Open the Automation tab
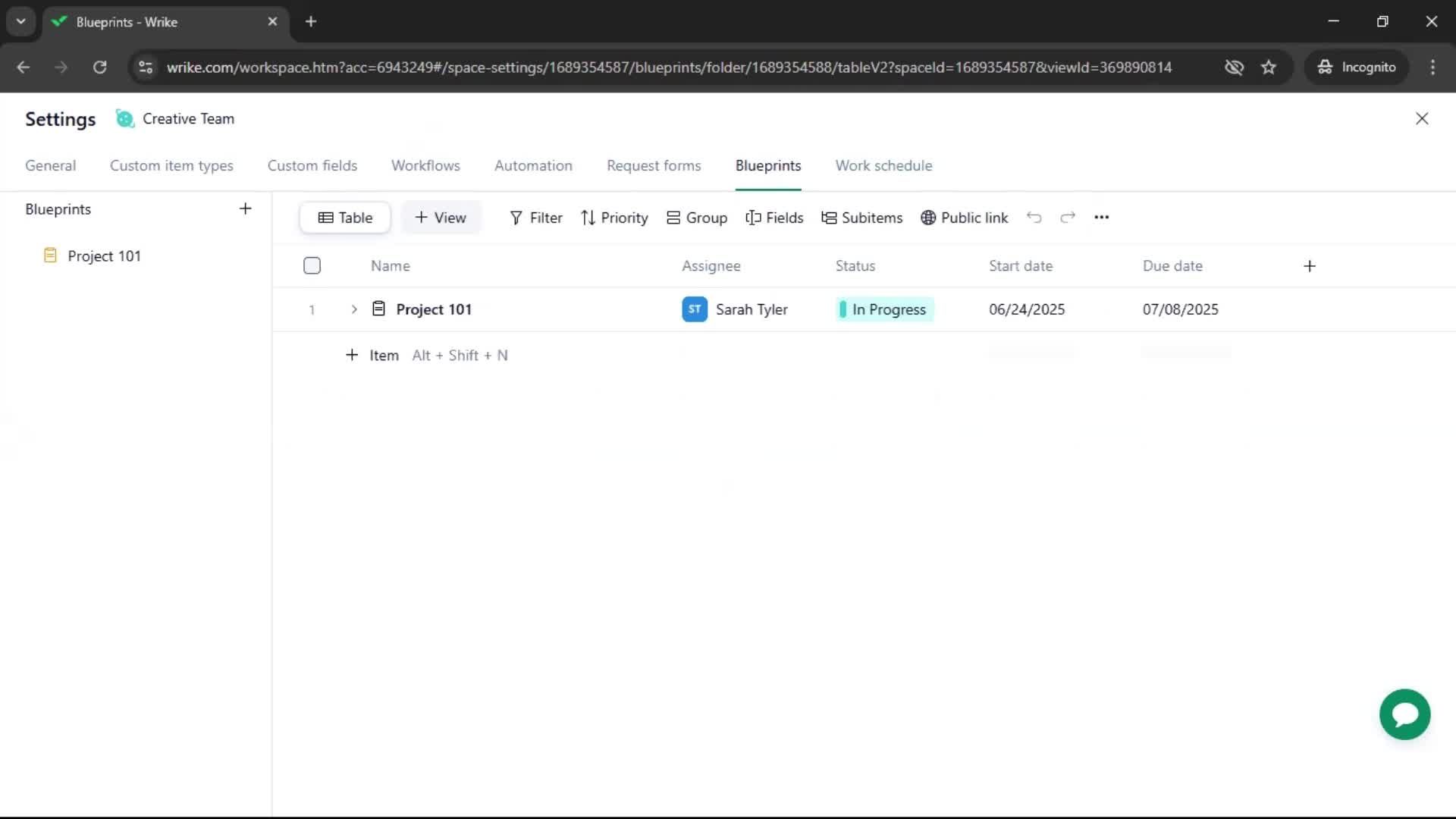 [533, 165]
